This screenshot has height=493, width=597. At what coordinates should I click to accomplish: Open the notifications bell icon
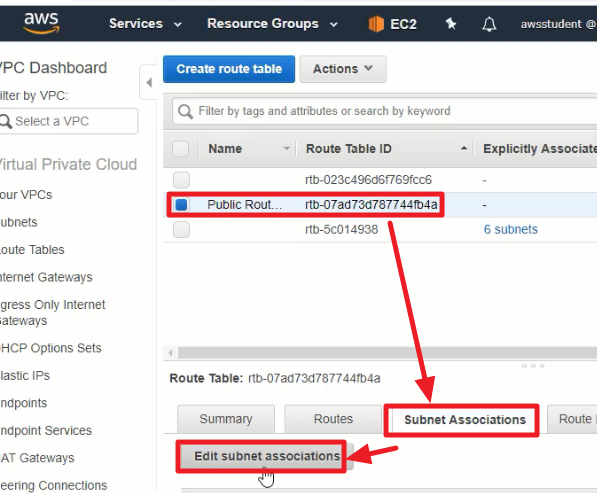point(489,24)
